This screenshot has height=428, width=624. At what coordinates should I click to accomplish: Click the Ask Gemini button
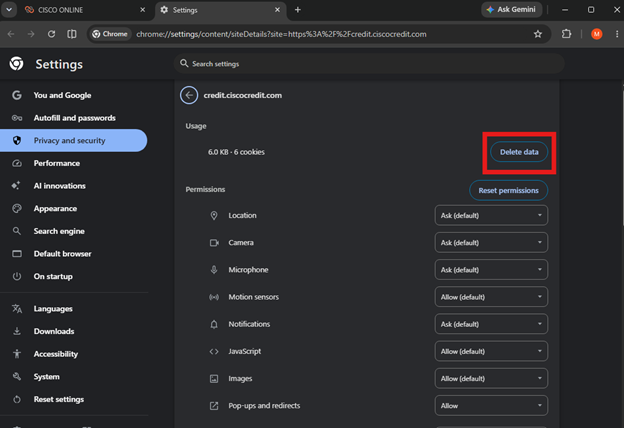512,10
